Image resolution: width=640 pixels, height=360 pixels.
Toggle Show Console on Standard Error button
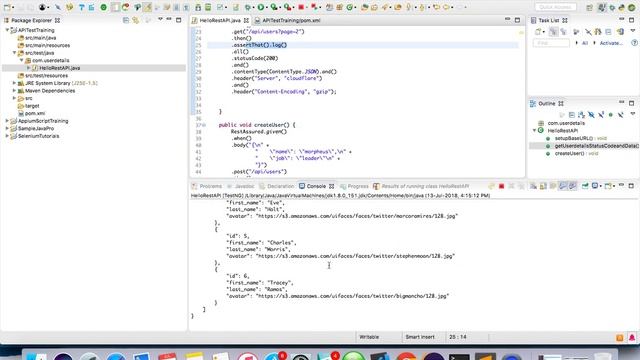[x=573, y=186]
